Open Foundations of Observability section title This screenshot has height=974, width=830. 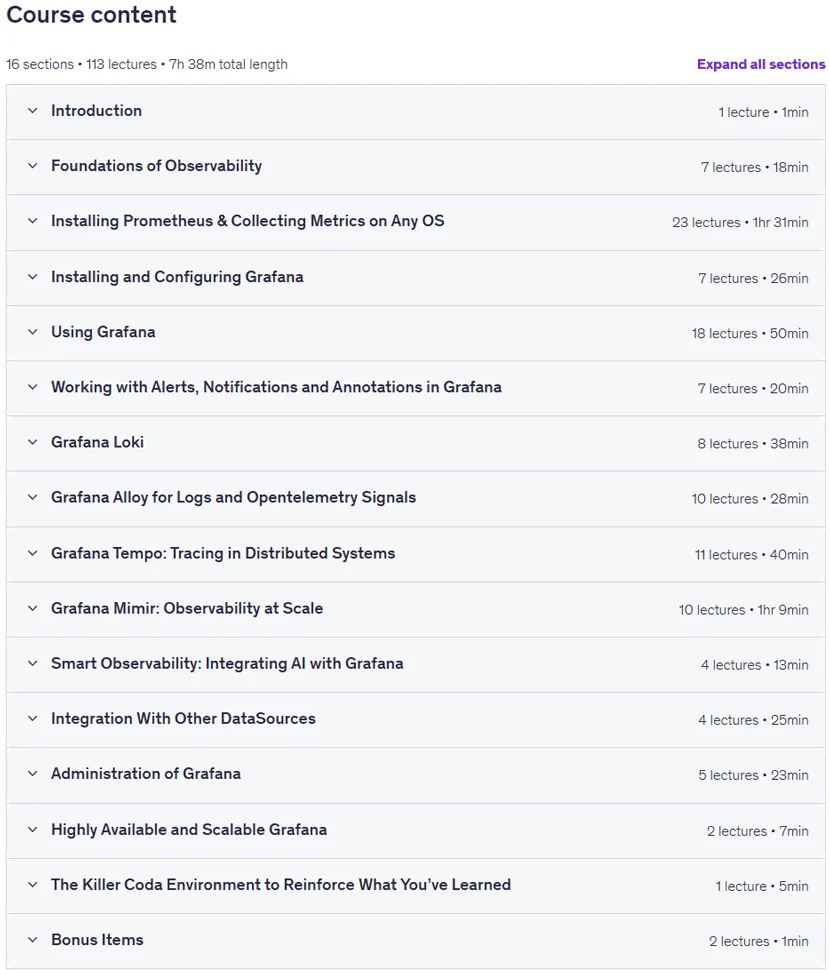pos(157,166)
